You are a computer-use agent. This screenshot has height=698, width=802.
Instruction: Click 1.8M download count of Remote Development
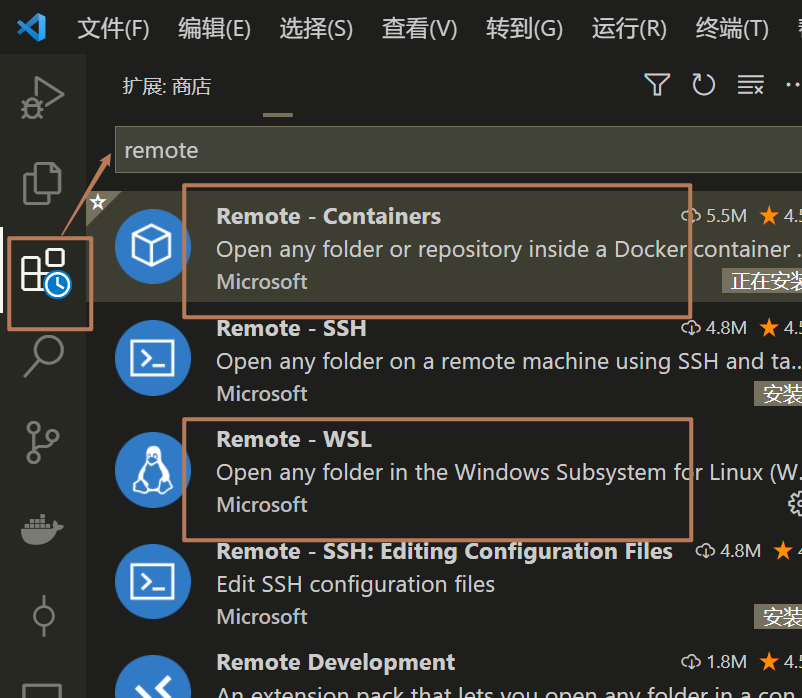coord(714,662)
